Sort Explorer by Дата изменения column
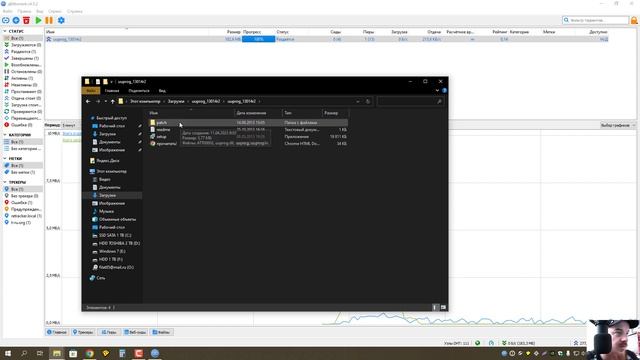This screenshot has width=640, height=360. click(251, 113)
